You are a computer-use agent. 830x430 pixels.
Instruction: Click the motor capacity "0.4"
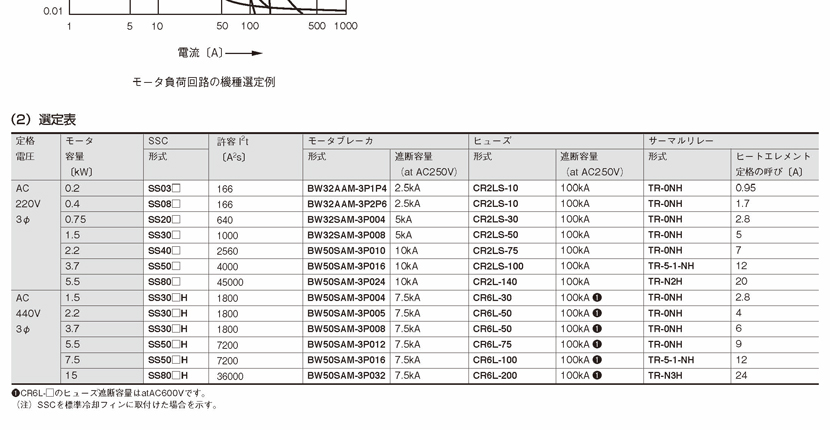(73, 203)
